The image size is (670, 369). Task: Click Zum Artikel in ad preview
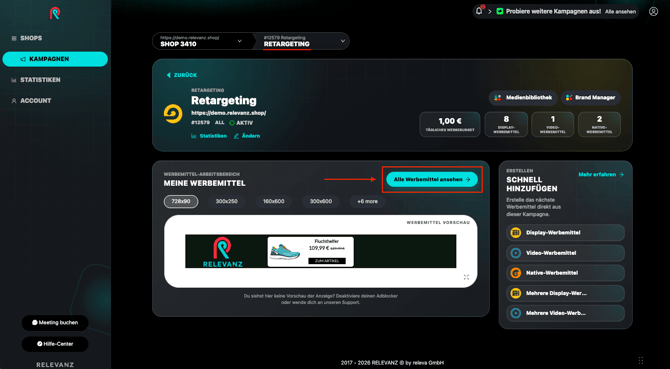tap(327, 261)
